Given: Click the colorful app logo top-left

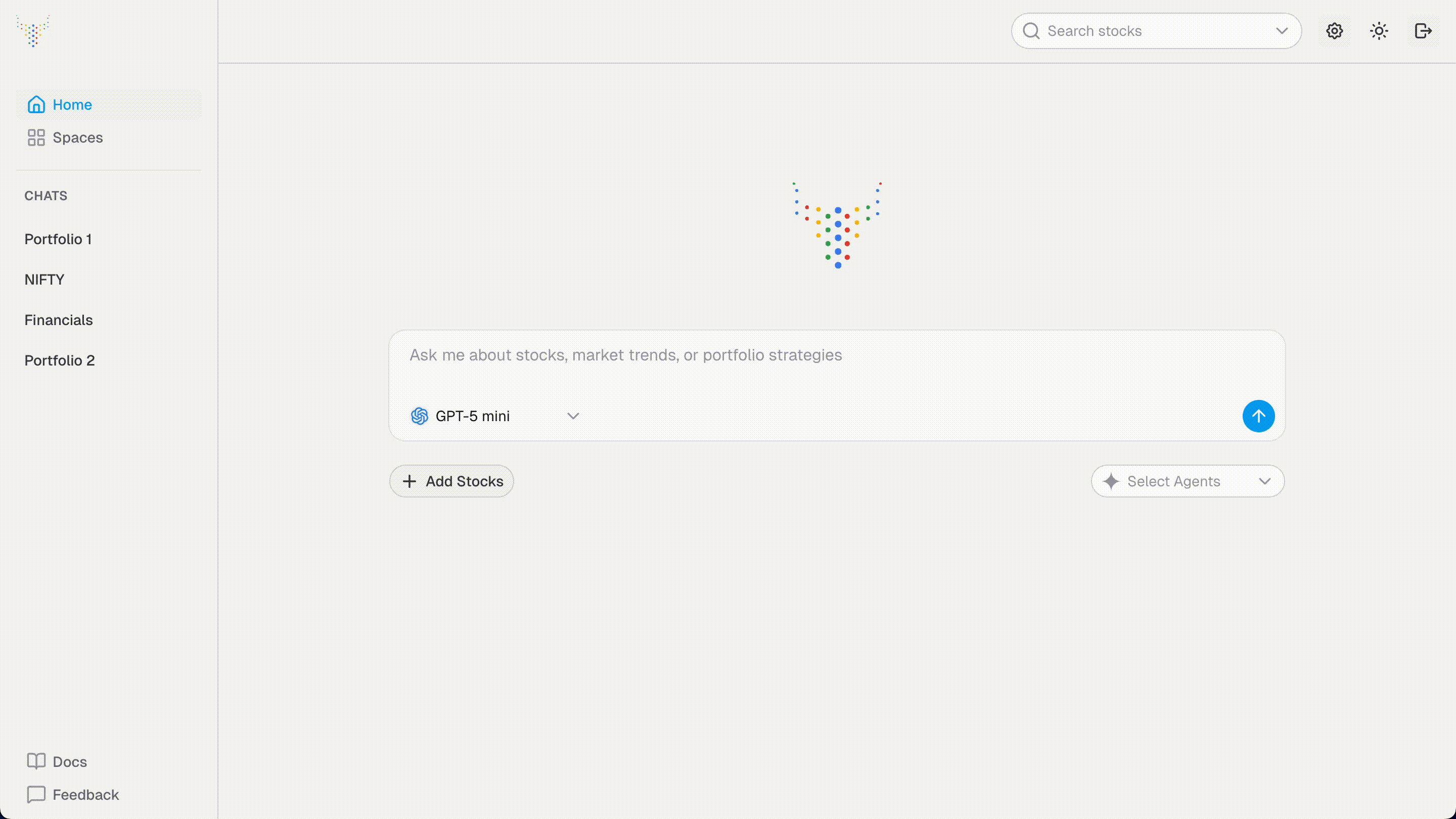Looking at the screenshot, I should point(32,31).
